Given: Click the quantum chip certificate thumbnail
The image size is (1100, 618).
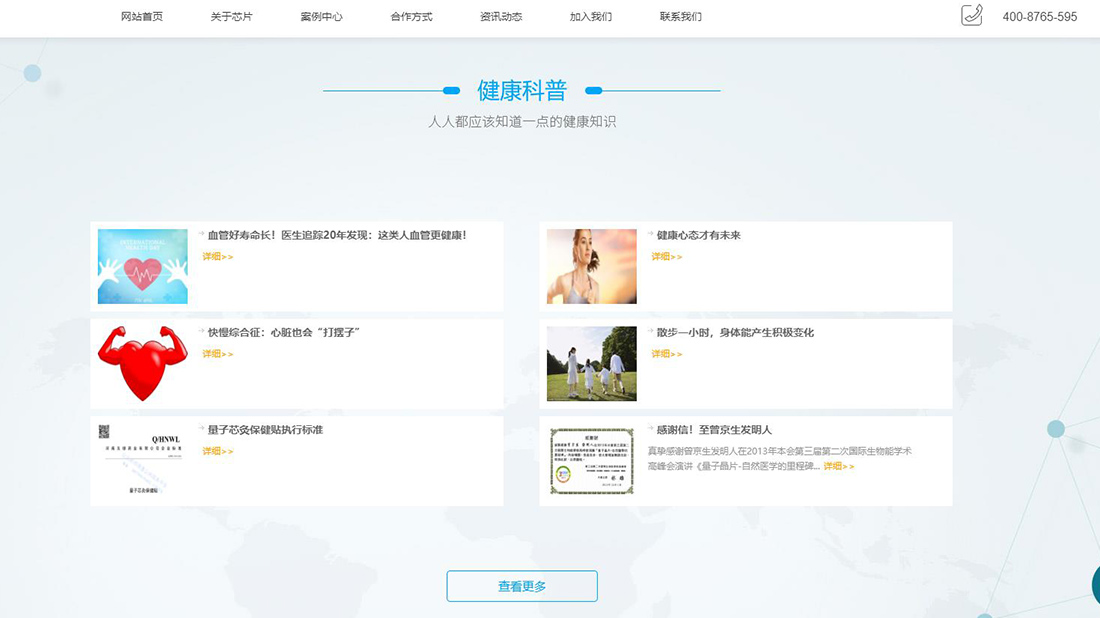Looking at the screenshot, I should click(x=141, y=460).
